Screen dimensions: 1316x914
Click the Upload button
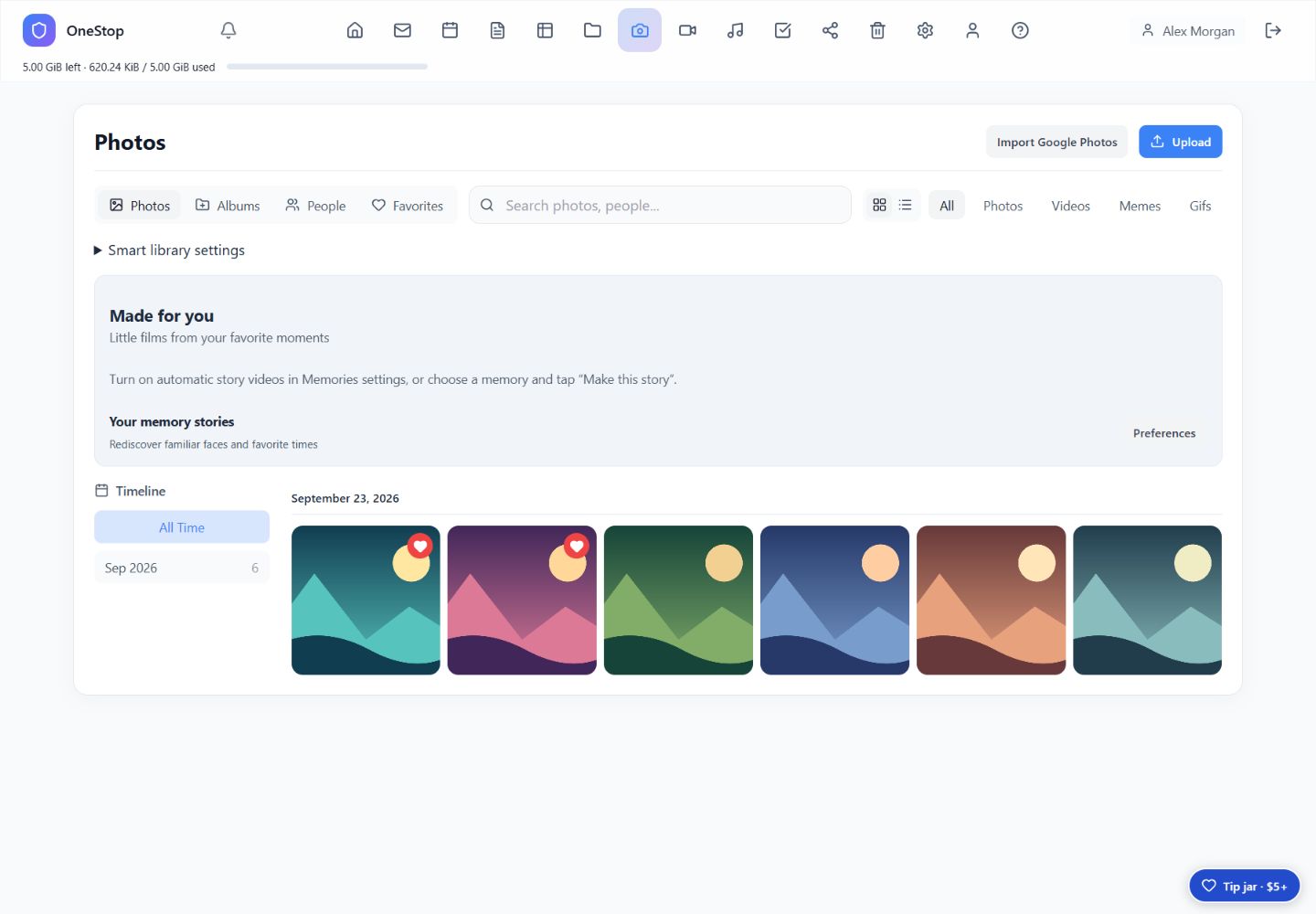click(x=1180, y=142)
